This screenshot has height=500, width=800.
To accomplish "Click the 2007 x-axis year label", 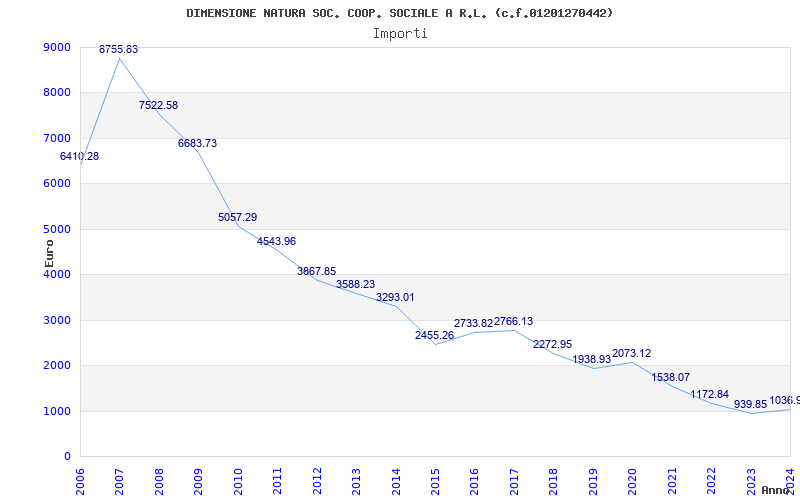I will (119, 481).
